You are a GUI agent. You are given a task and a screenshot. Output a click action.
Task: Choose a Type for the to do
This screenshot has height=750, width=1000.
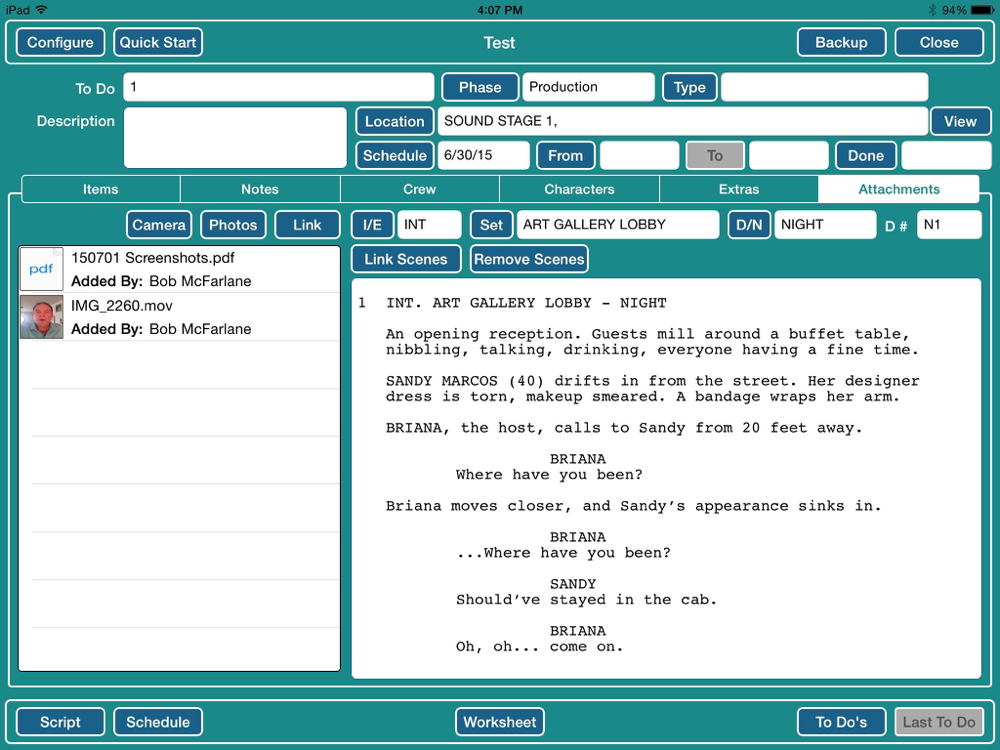click(x=689, y=87)
